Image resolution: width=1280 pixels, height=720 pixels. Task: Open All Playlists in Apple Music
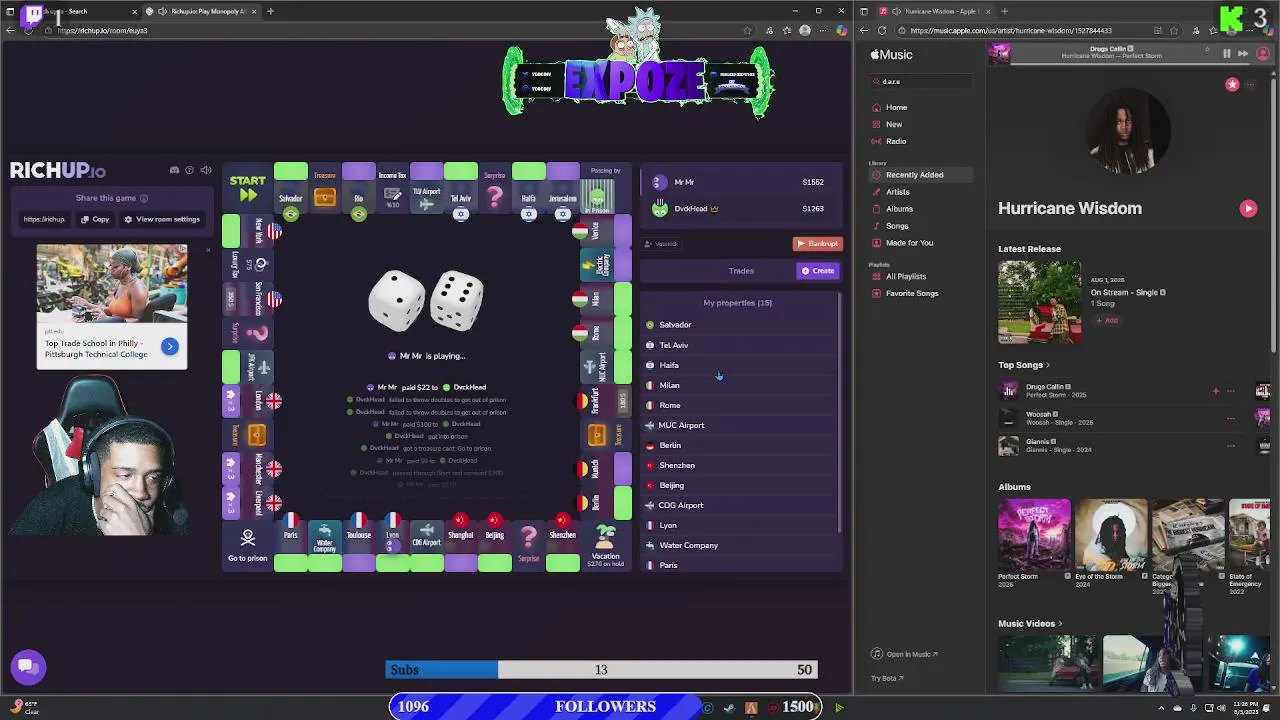[x=906, y=276]
